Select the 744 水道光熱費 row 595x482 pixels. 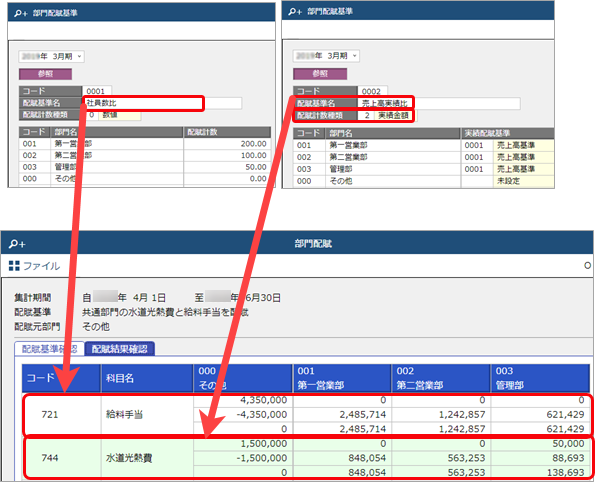coord(307,458)
